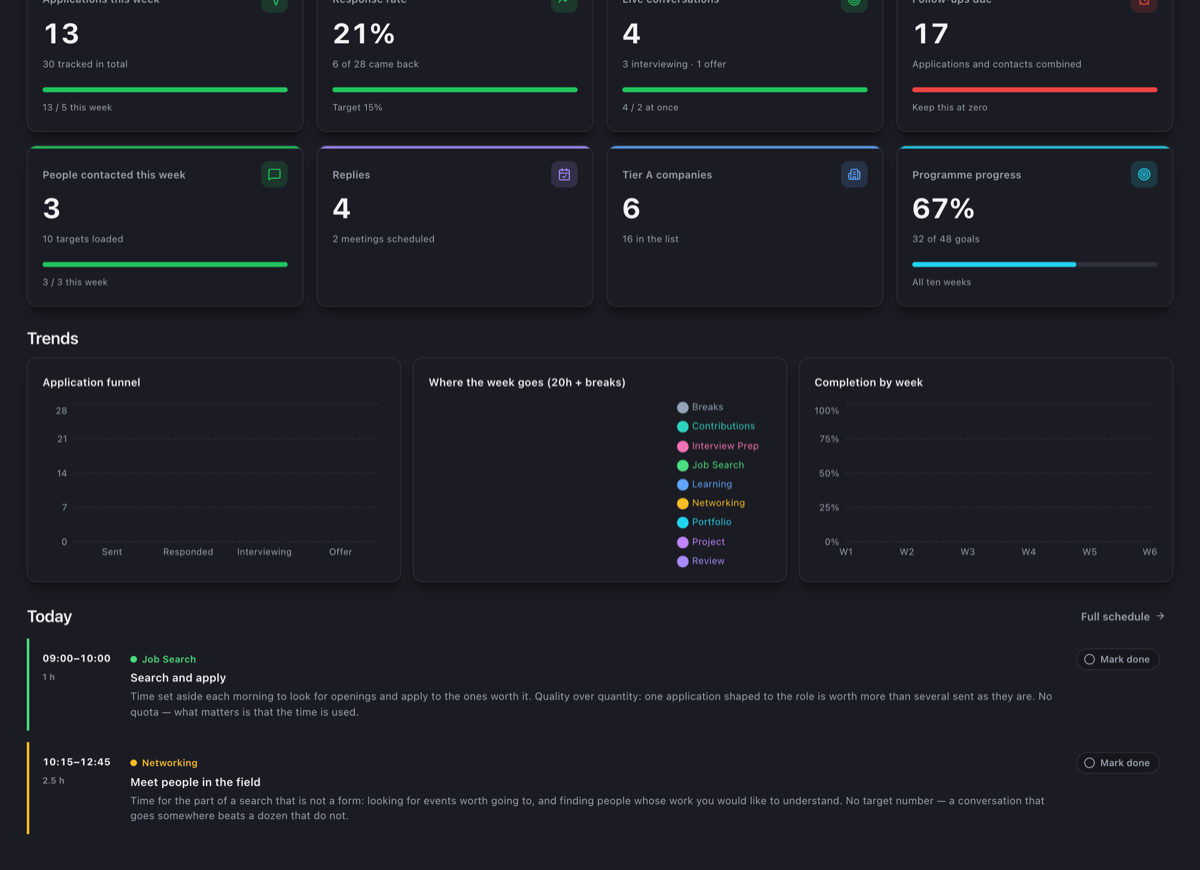Click the green Job Search tag in Today
Viewport: 1200px width, 870px height.
[163, 659]
